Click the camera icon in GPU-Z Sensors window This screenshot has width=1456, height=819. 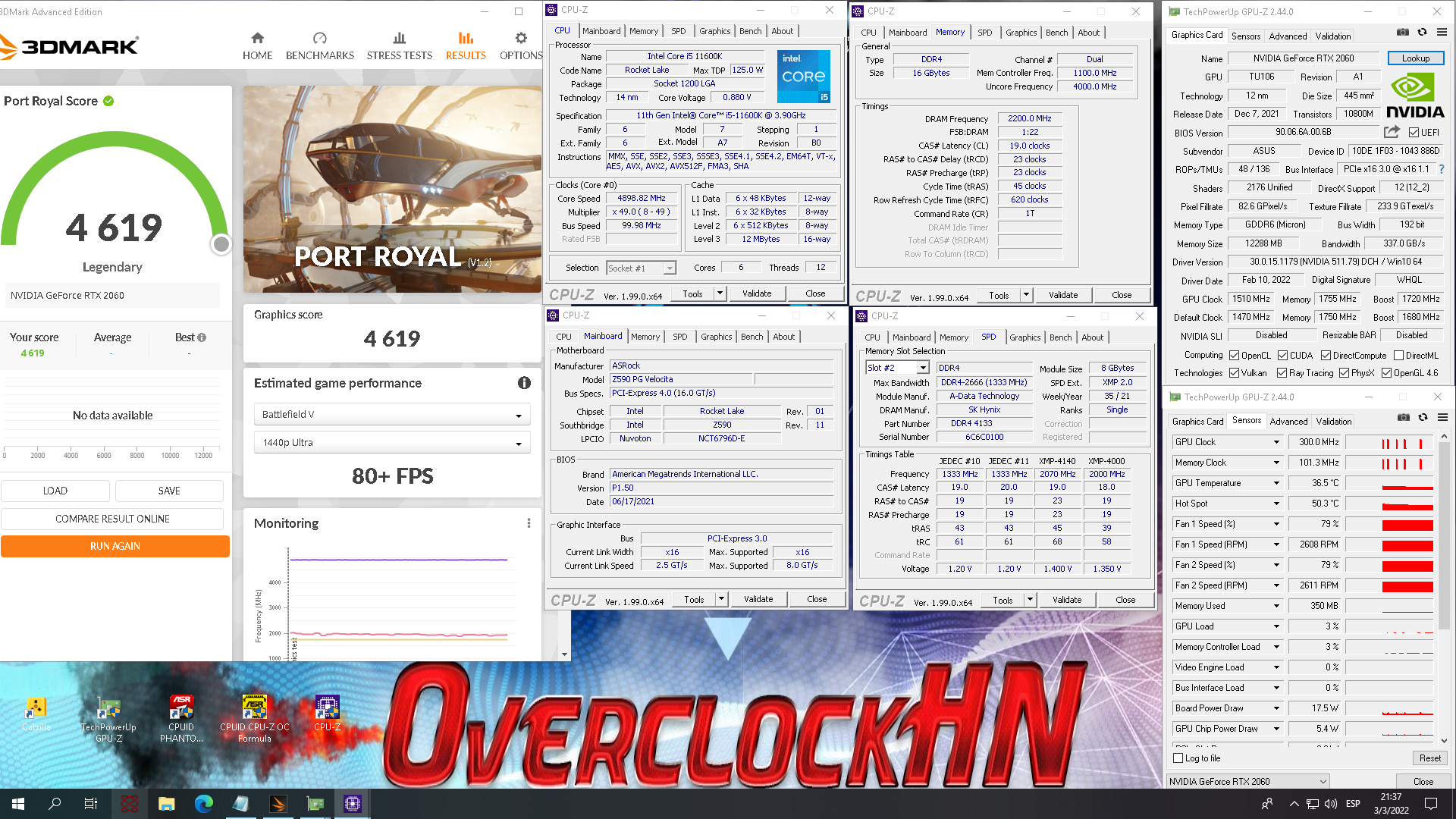[1404, 417]
